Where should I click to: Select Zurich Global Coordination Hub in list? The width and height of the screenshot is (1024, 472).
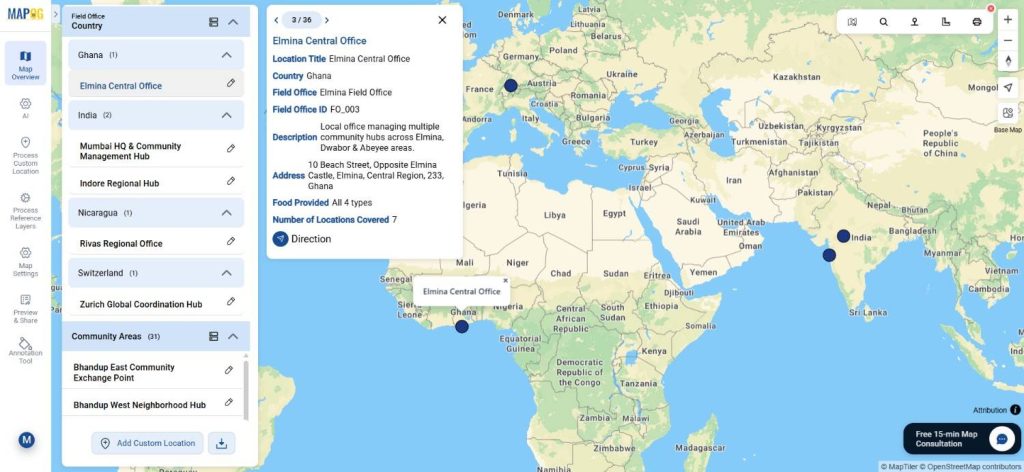click(141, 304)
